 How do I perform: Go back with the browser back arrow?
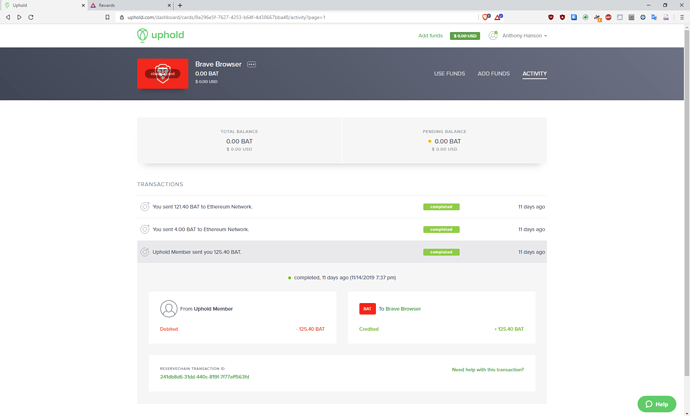pos(7,17)
